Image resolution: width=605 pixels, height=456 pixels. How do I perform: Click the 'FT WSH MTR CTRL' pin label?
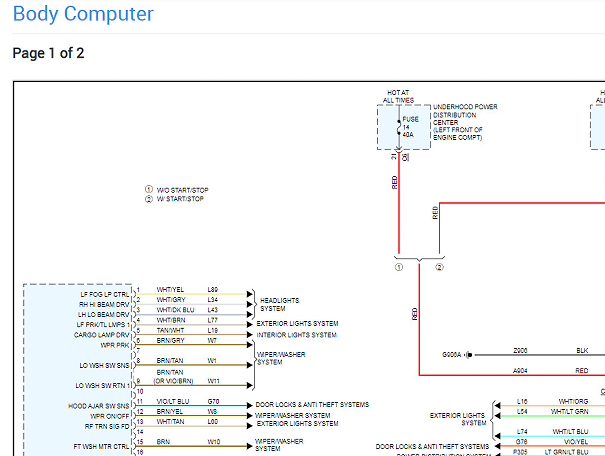[101, 446]
